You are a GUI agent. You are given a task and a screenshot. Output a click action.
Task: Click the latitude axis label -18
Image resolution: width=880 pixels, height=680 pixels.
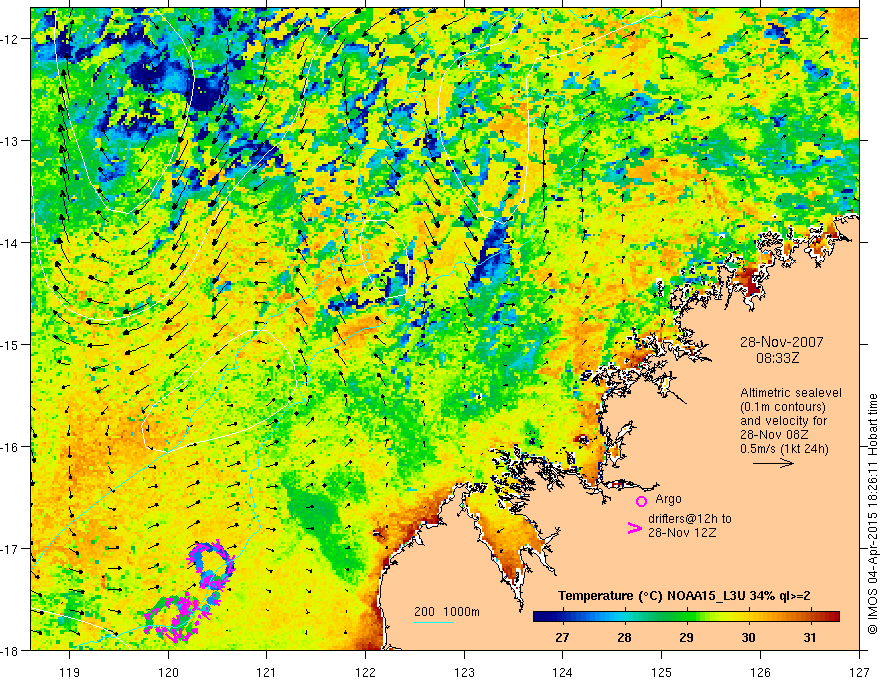[10, 650]
